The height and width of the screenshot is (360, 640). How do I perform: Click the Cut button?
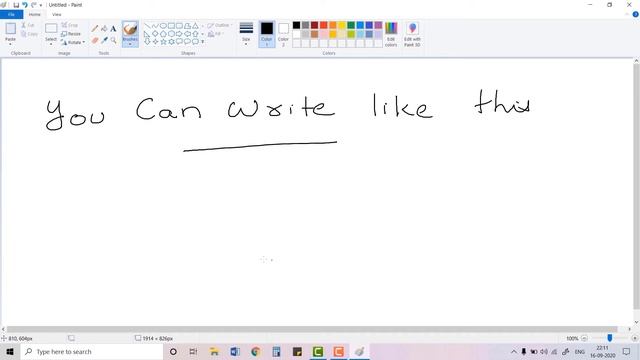click(x=28, y=25)
